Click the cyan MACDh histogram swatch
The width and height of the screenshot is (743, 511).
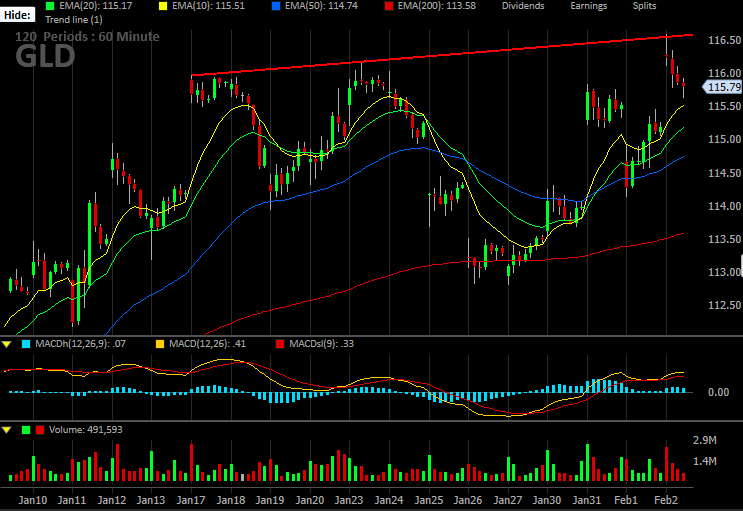pyautogui.click(x=26, y=344)
